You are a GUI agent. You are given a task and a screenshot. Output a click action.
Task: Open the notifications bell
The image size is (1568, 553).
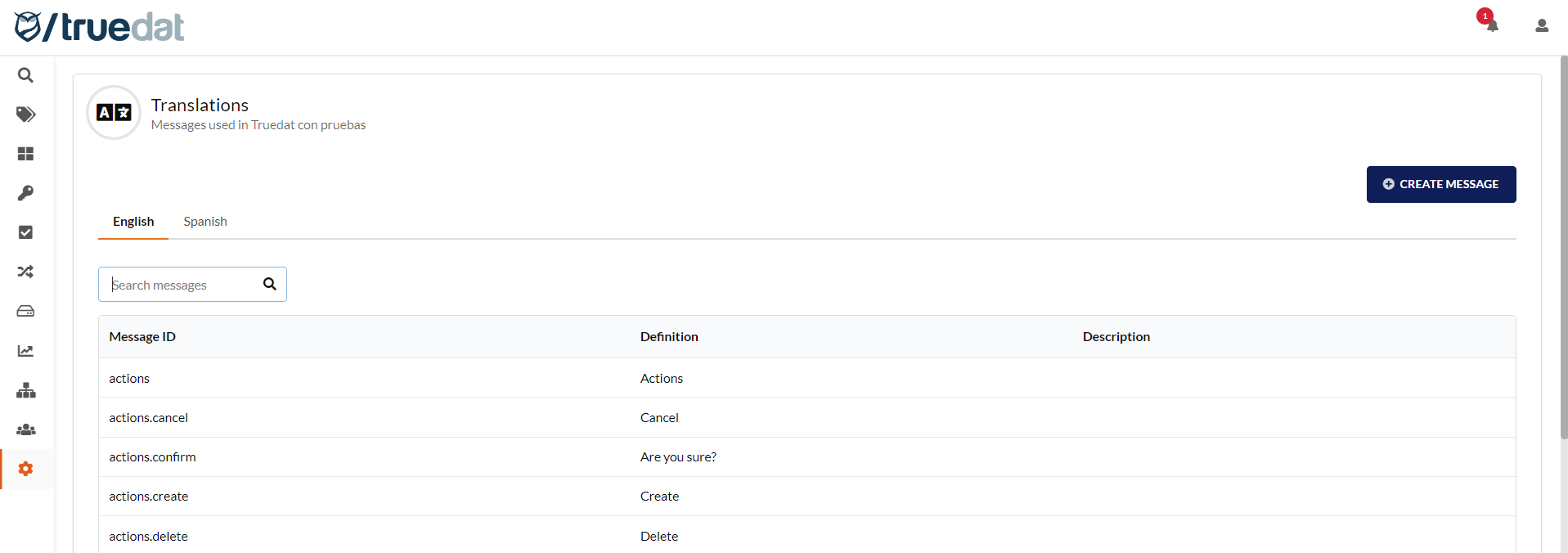1492,25
